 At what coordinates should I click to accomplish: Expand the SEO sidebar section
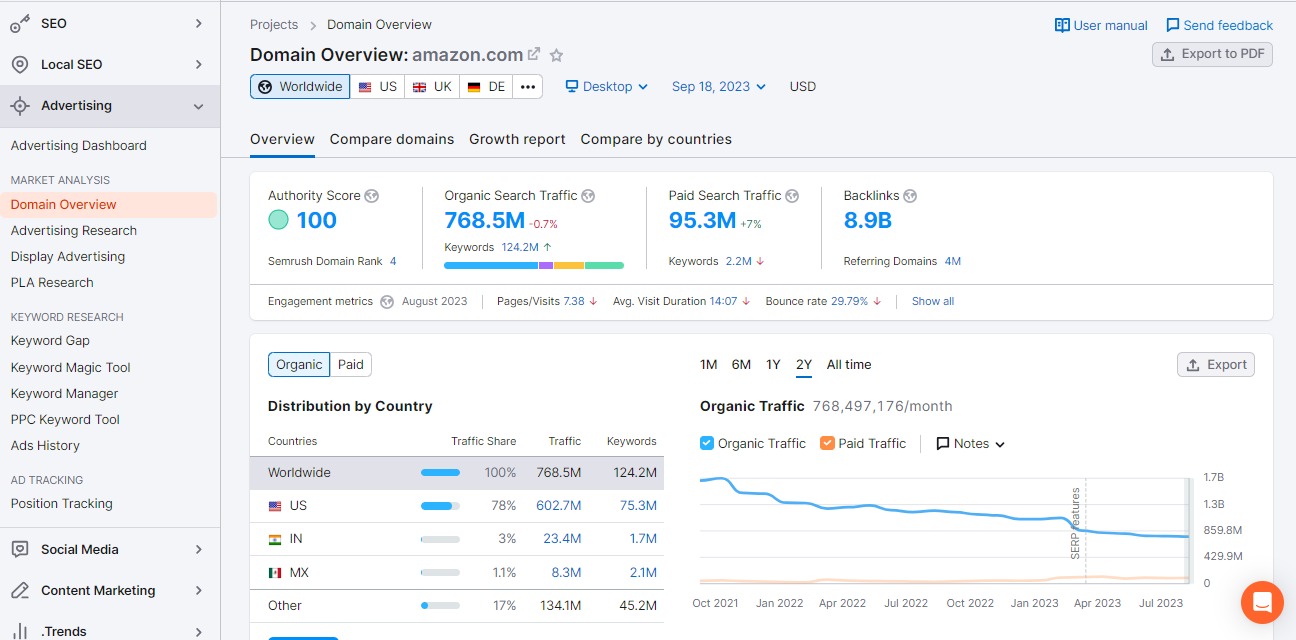pos(198,23)
